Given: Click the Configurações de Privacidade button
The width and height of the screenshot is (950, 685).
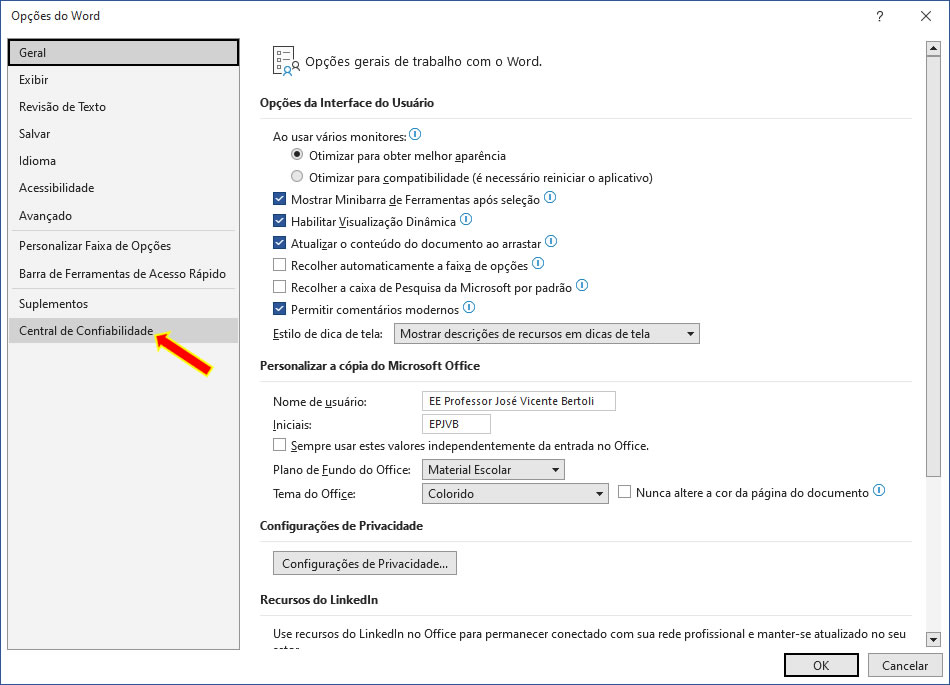Looking at the screenshot, I should [365, 563].
